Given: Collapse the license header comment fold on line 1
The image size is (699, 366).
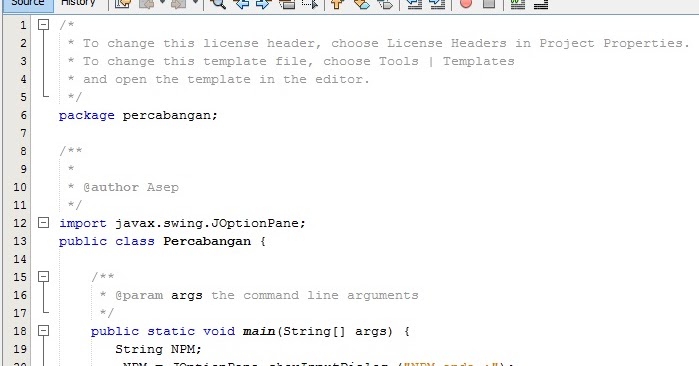Looking at the screenshot, I should click(x=43, y=25).
